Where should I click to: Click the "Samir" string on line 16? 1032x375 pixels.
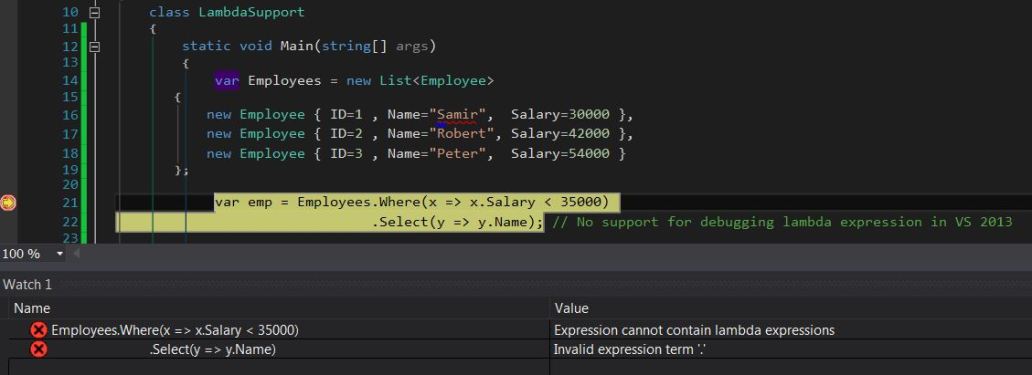(x=457, y=115)
